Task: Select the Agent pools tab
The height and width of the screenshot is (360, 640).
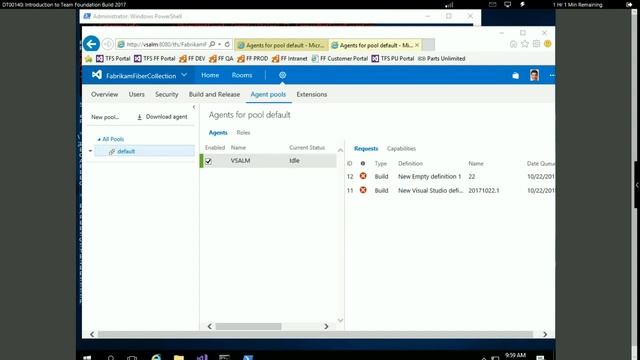Action: [x=268, y=94]
